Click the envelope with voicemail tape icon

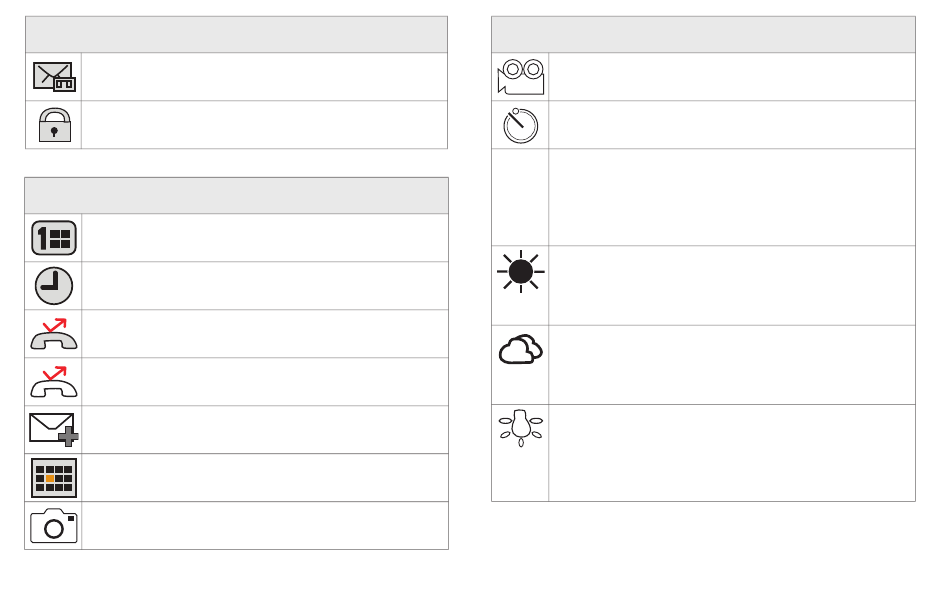(x=54, y=77)
